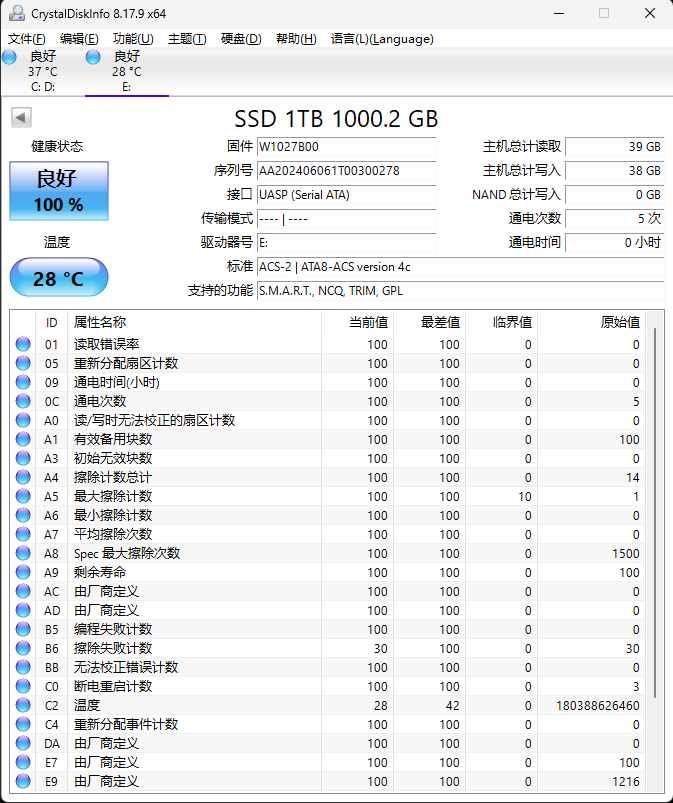The width and height of the screenshot is (673, 803).
Task: Select raw value 1216 in E9 row
Action: (x=626, y=781)
